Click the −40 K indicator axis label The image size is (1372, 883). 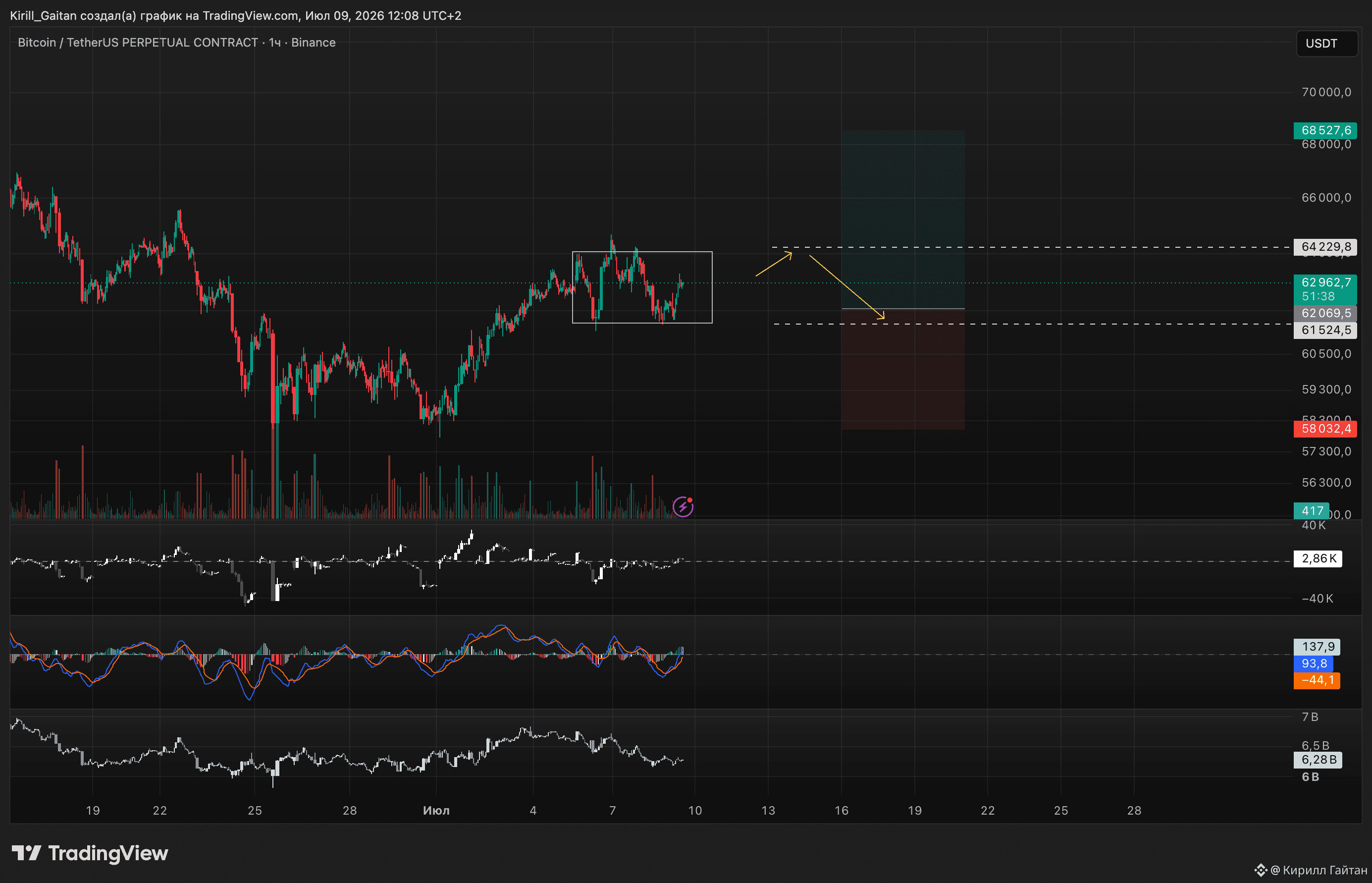coord(1317,599)
